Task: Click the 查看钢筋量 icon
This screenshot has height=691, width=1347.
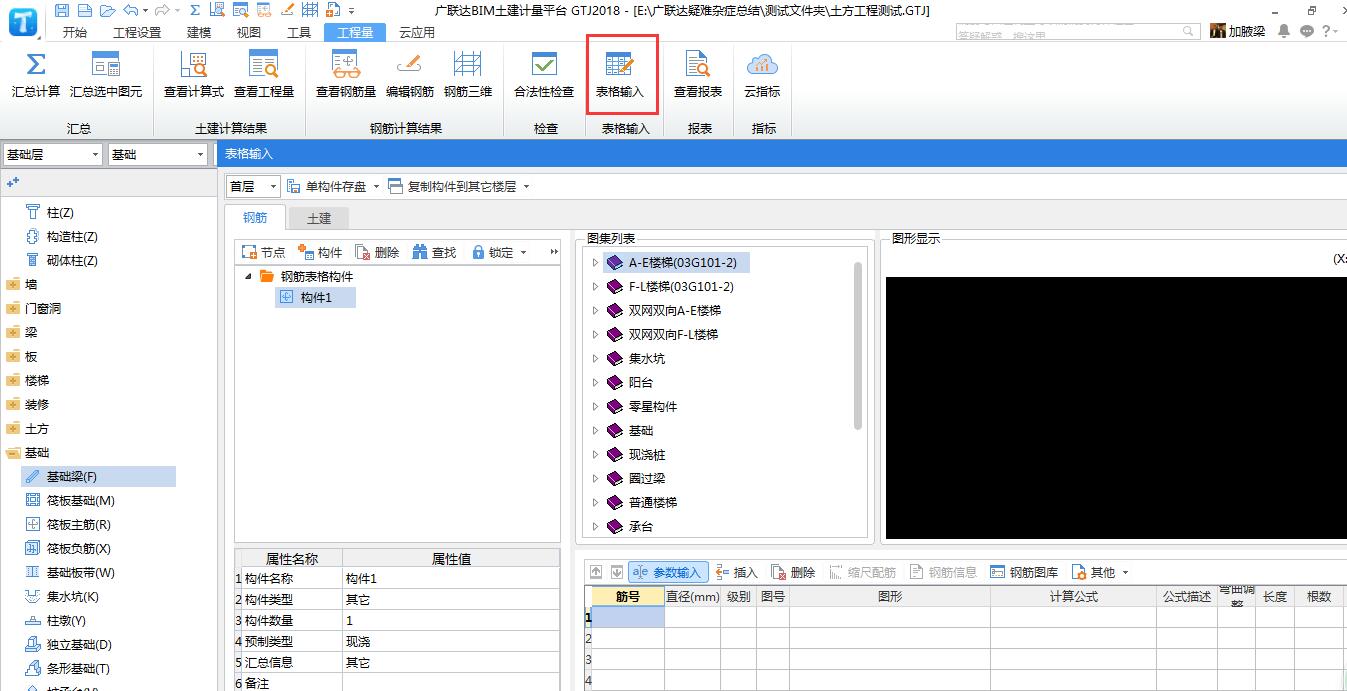Action: click(346, 75)
